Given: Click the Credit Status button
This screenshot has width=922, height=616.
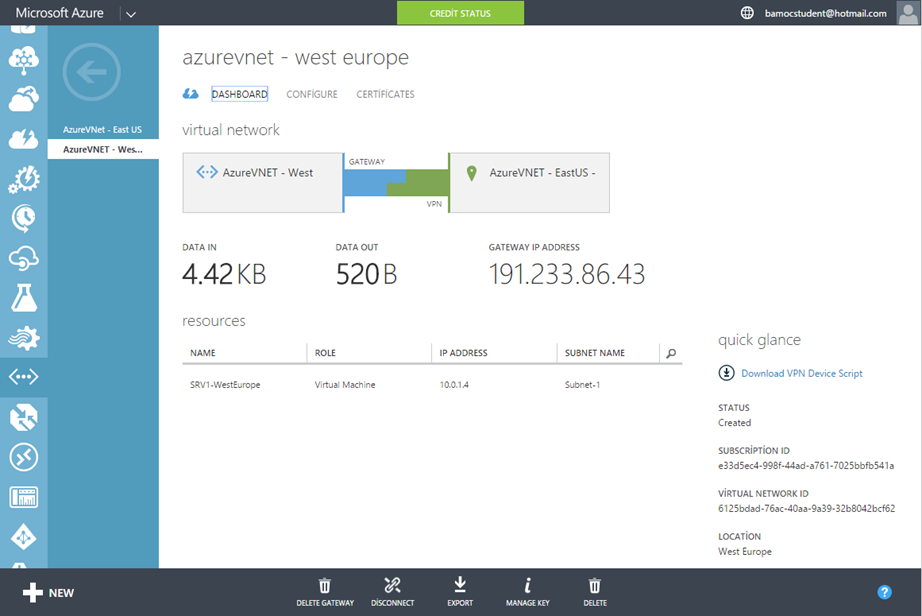Looking at the screenshot, I should click(x=460, y=13).
